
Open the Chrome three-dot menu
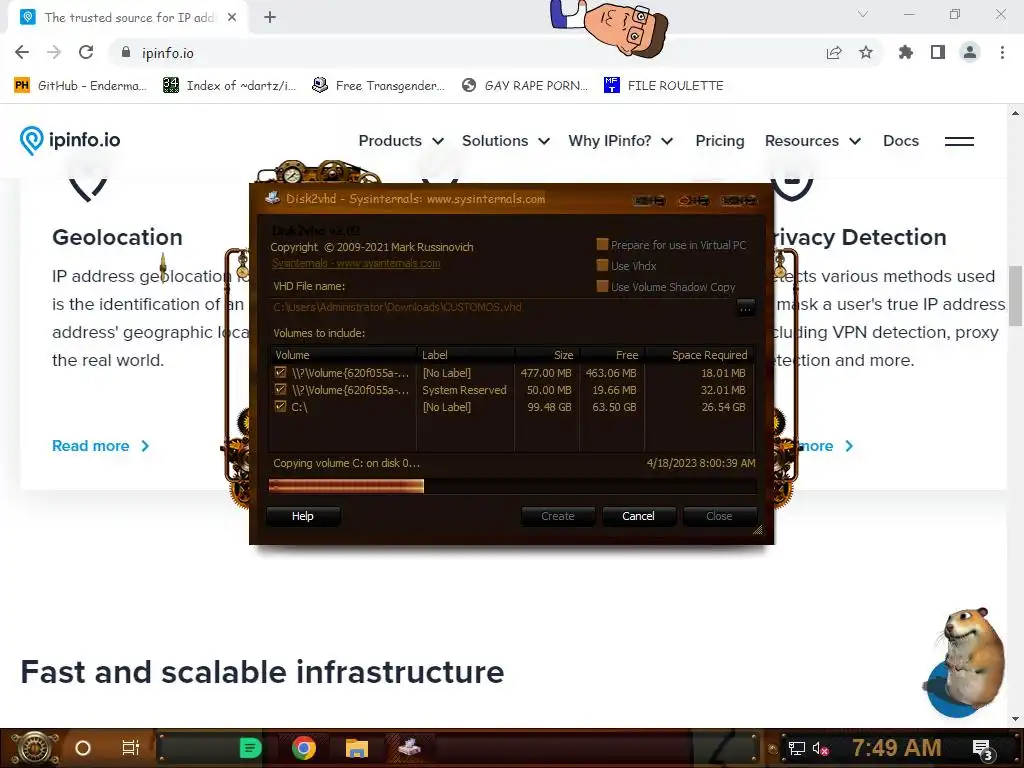1002,52
